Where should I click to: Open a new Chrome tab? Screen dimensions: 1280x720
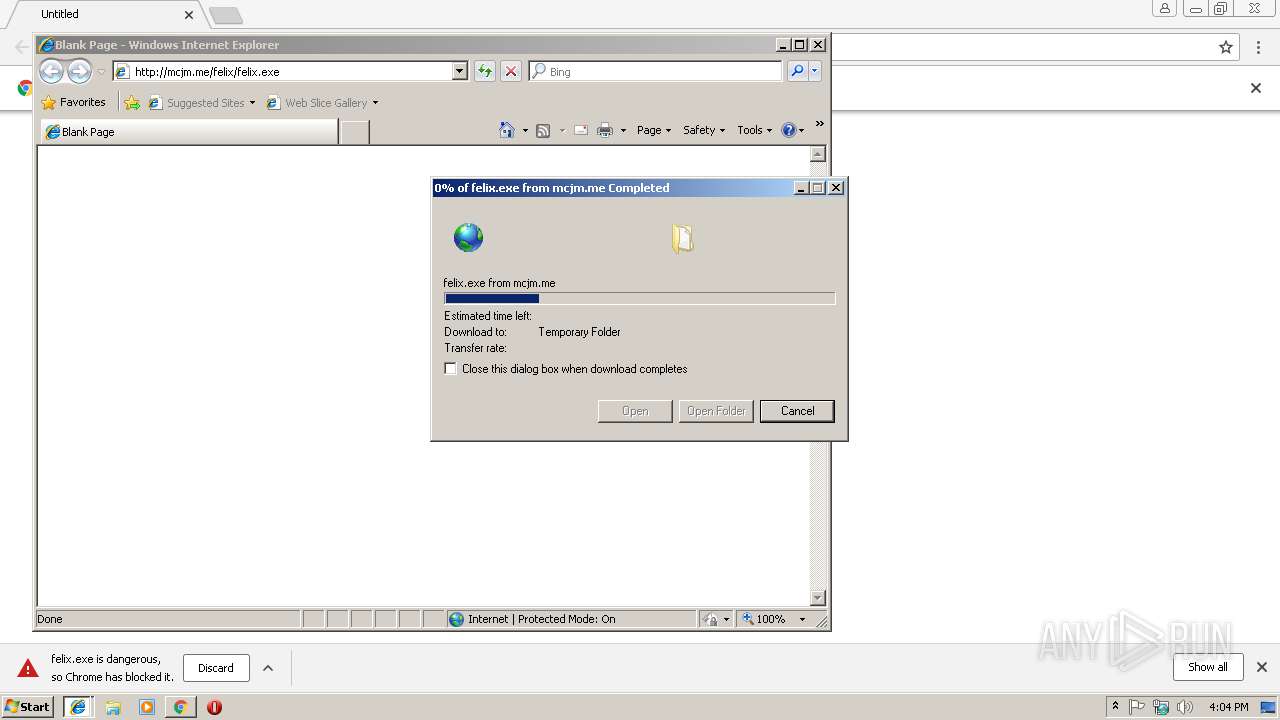[x=226, y=15]
